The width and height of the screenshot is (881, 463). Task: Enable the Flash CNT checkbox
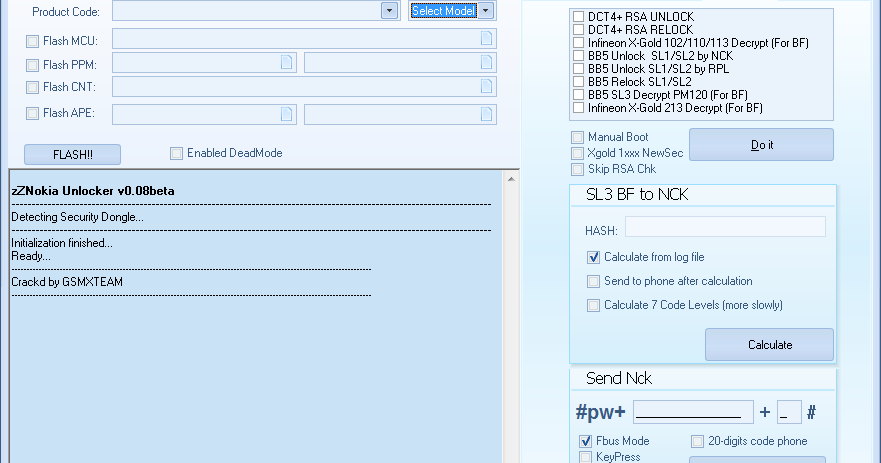(x=33, y=87)
